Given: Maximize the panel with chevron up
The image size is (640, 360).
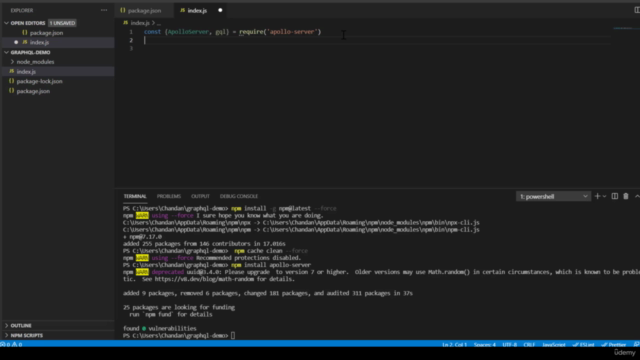Looking at the screenshot, I should tap(637, 196).
